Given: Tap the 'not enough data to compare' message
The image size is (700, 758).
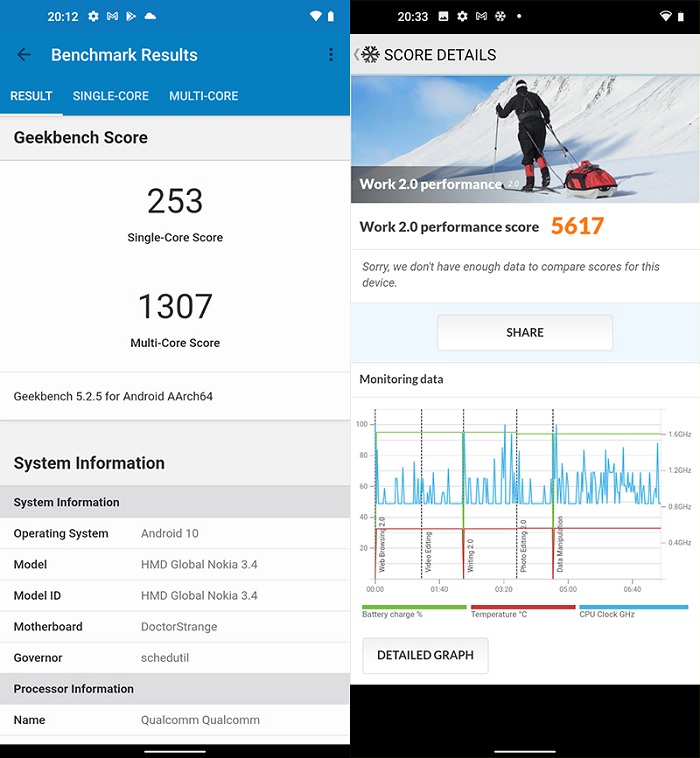Looking at the screenshot, I should 511,275.
